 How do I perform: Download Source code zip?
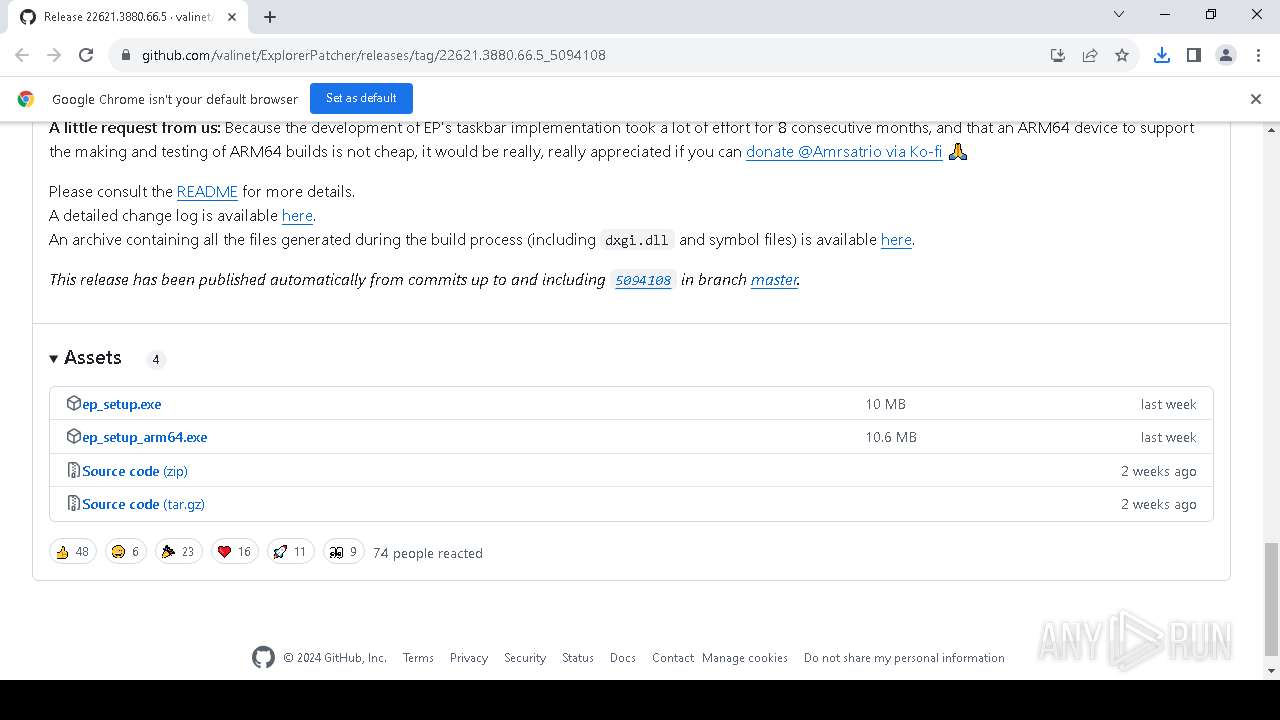point(134,471)
